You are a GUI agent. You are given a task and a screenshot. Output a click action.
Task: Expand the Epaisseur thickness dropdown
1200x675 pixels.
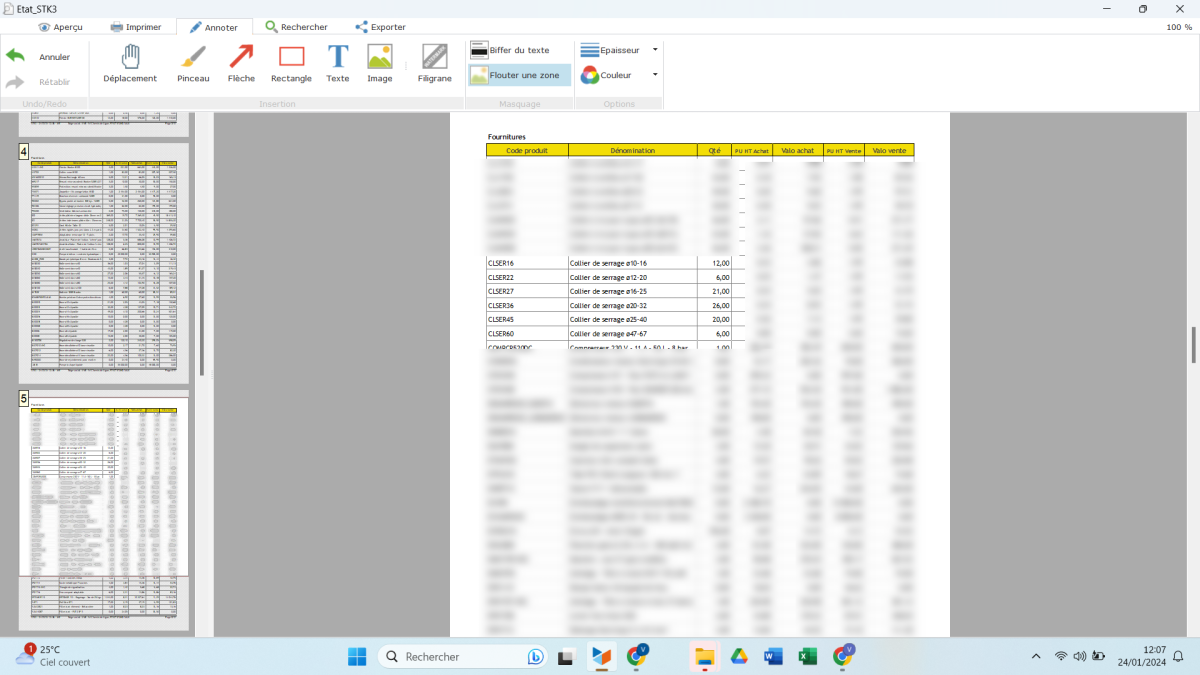tap(655, 49)
